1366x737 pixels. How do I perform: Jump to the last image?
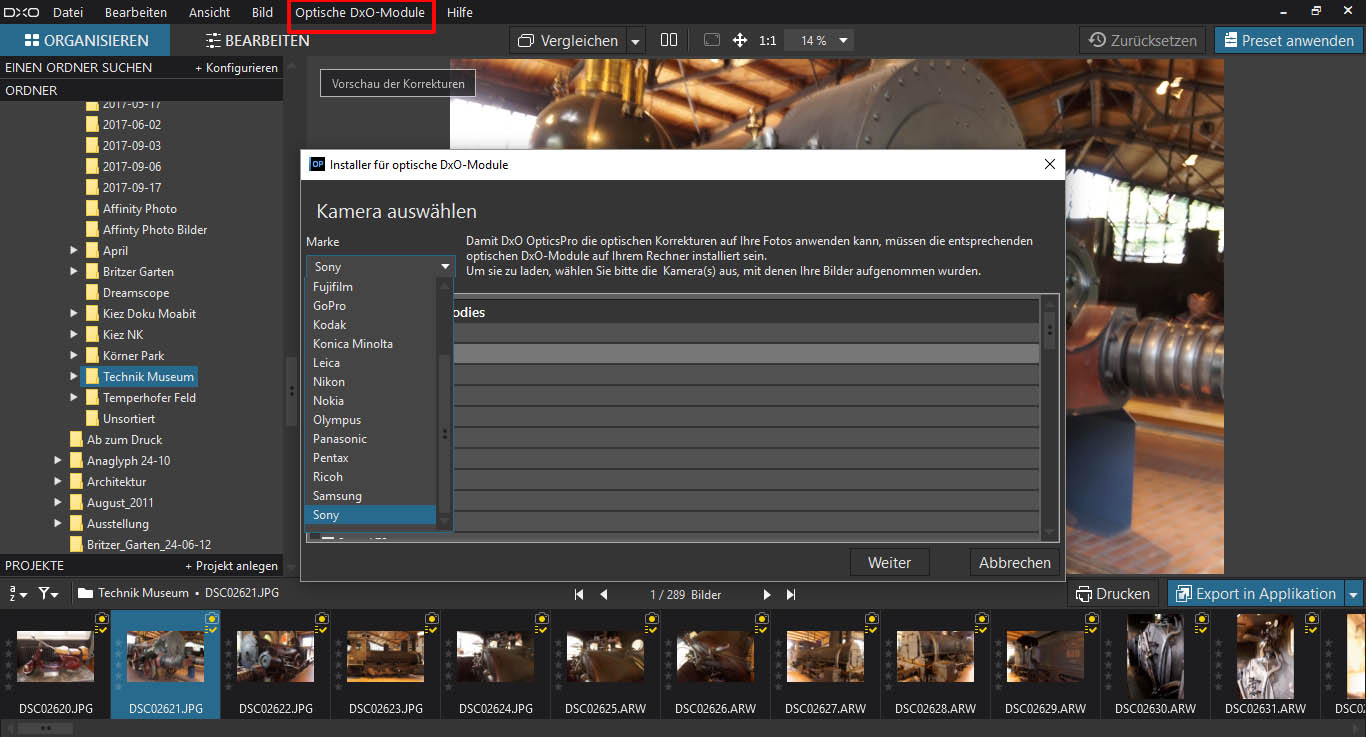coord(791,594)
